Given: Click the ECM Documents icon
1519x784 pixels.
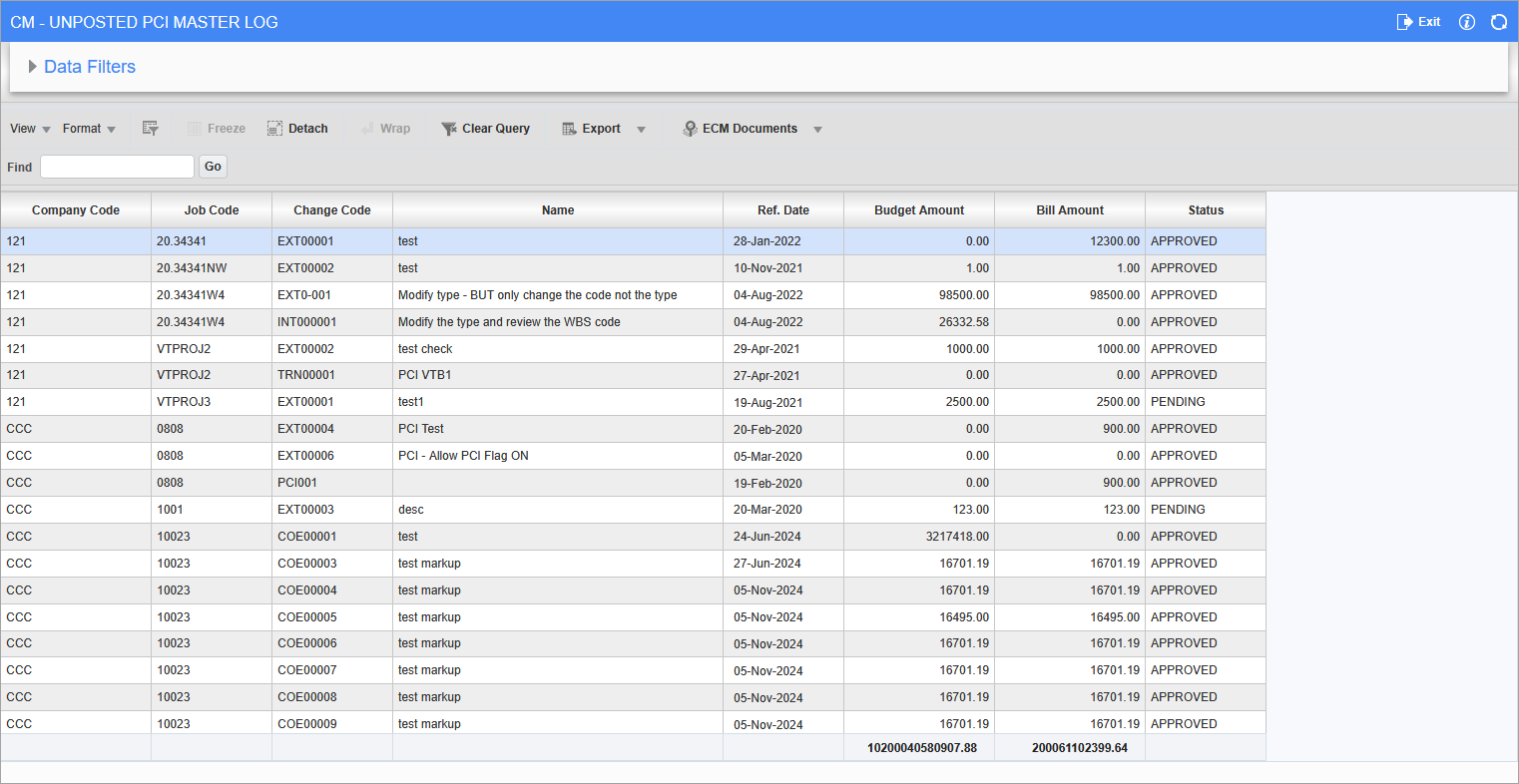Looking at the screenshot, I should pos(690,129).
